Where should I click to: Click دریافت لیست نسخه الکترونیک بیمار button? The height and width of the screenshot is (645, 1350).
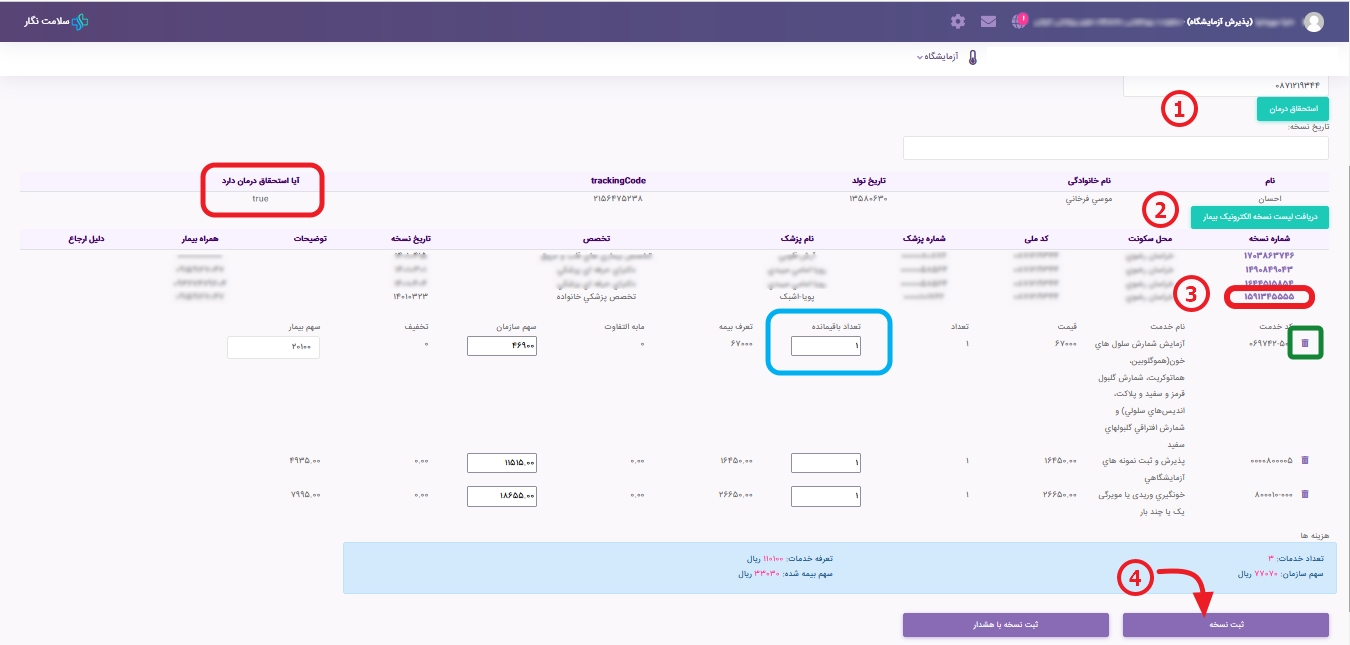(1259, 217)
